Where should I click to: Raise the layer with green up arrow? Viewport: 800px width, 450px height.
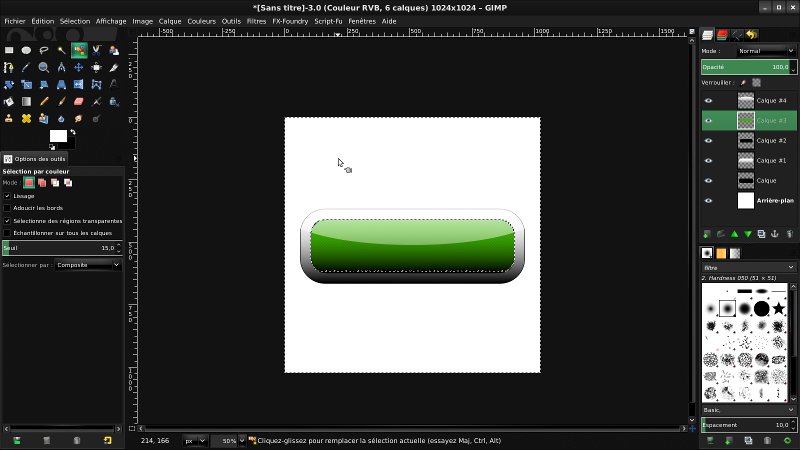[x=734, y=234]
